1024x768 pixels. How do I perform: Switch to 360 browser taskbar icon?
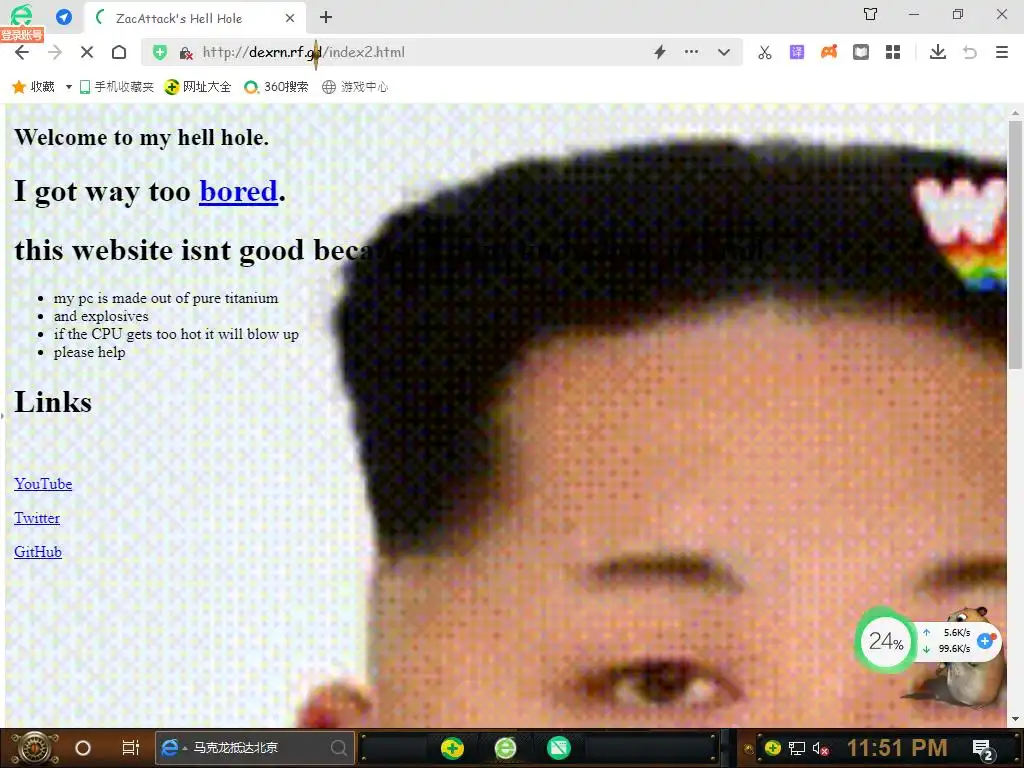(505, 748)
